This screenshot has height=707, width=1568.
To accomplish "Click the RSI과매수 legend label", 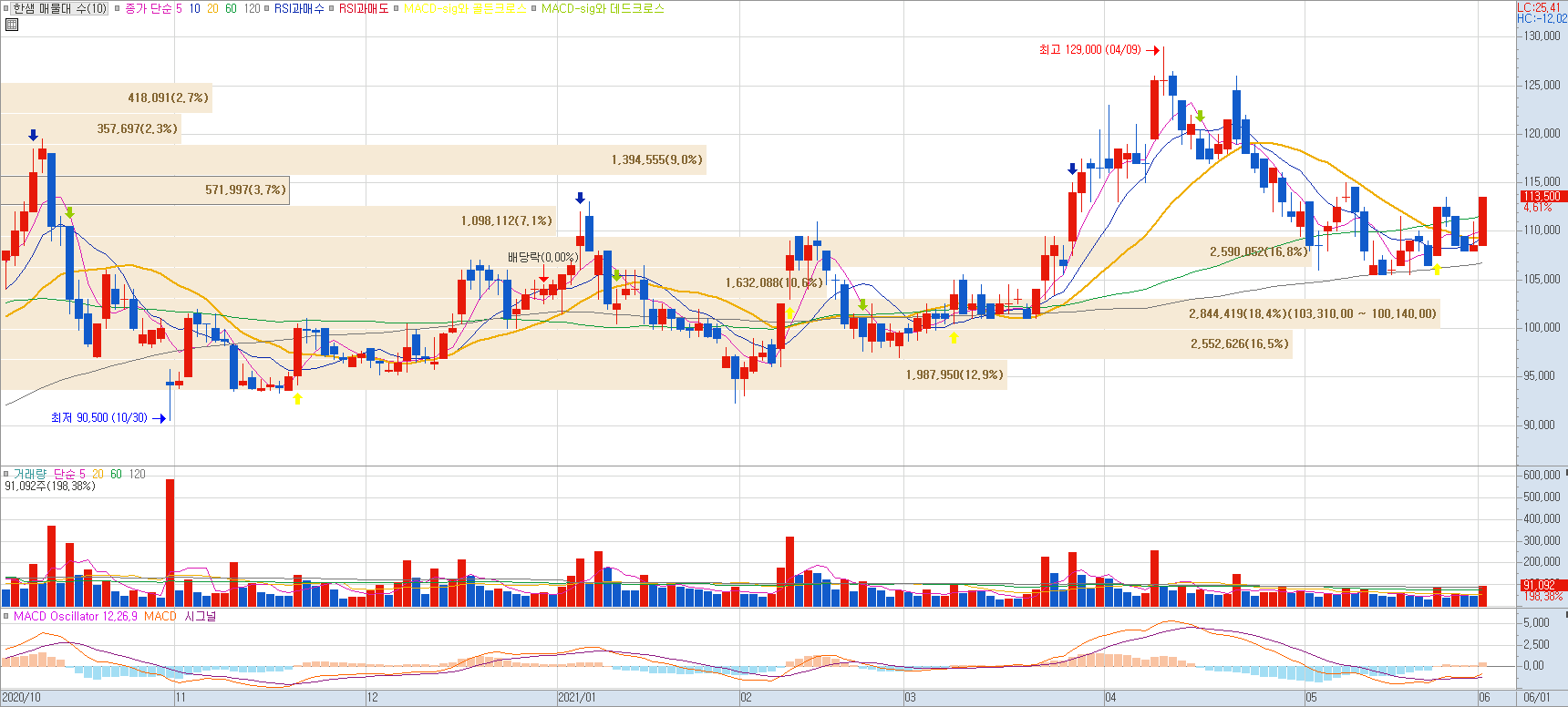I will click(x=299, y=8).
